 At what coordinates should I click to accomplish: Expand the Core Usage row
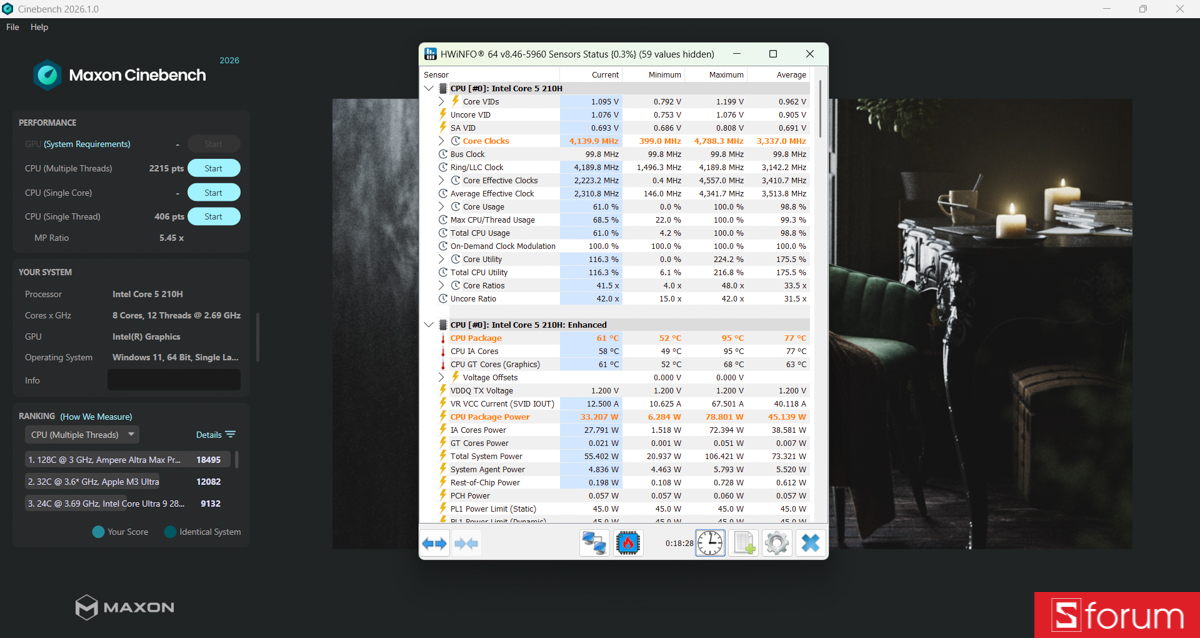pos(441,207)
